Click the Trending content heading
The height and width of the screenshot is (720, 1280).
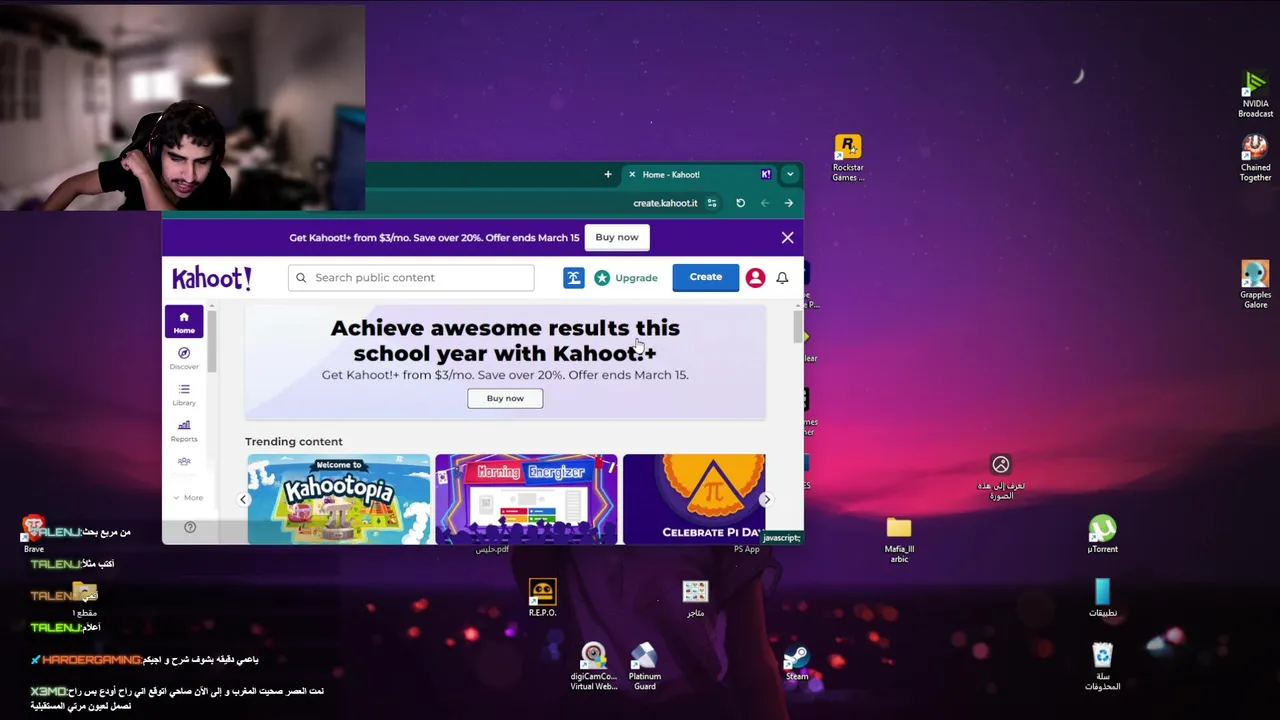[294, 441]
